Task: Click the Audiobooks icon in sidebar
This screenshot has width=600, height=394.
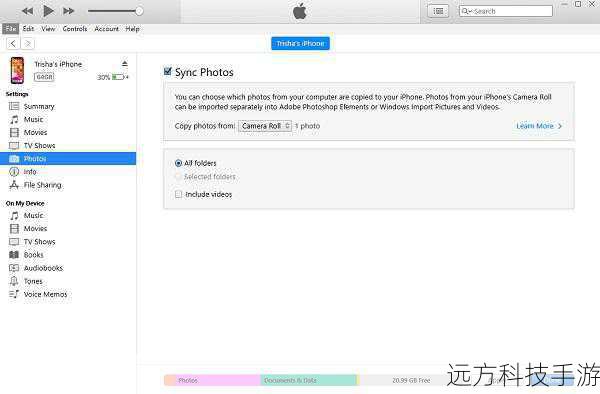Action: pos(14,268)
